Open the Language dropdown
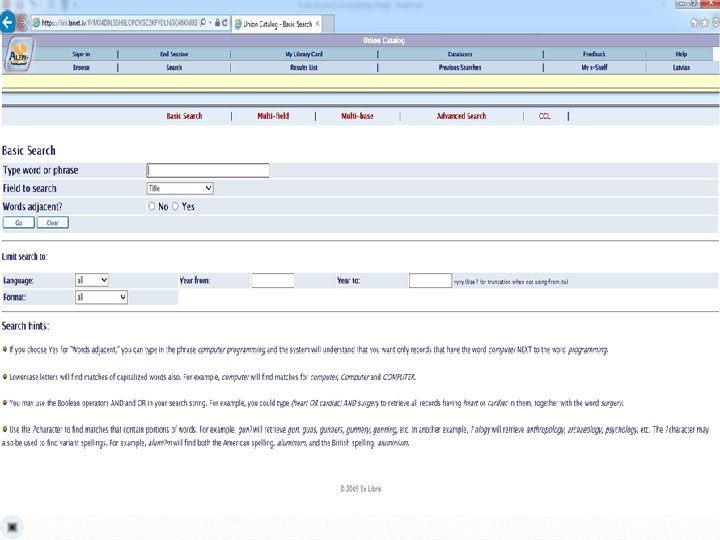 pyautogui.click(x=92, y=280)
